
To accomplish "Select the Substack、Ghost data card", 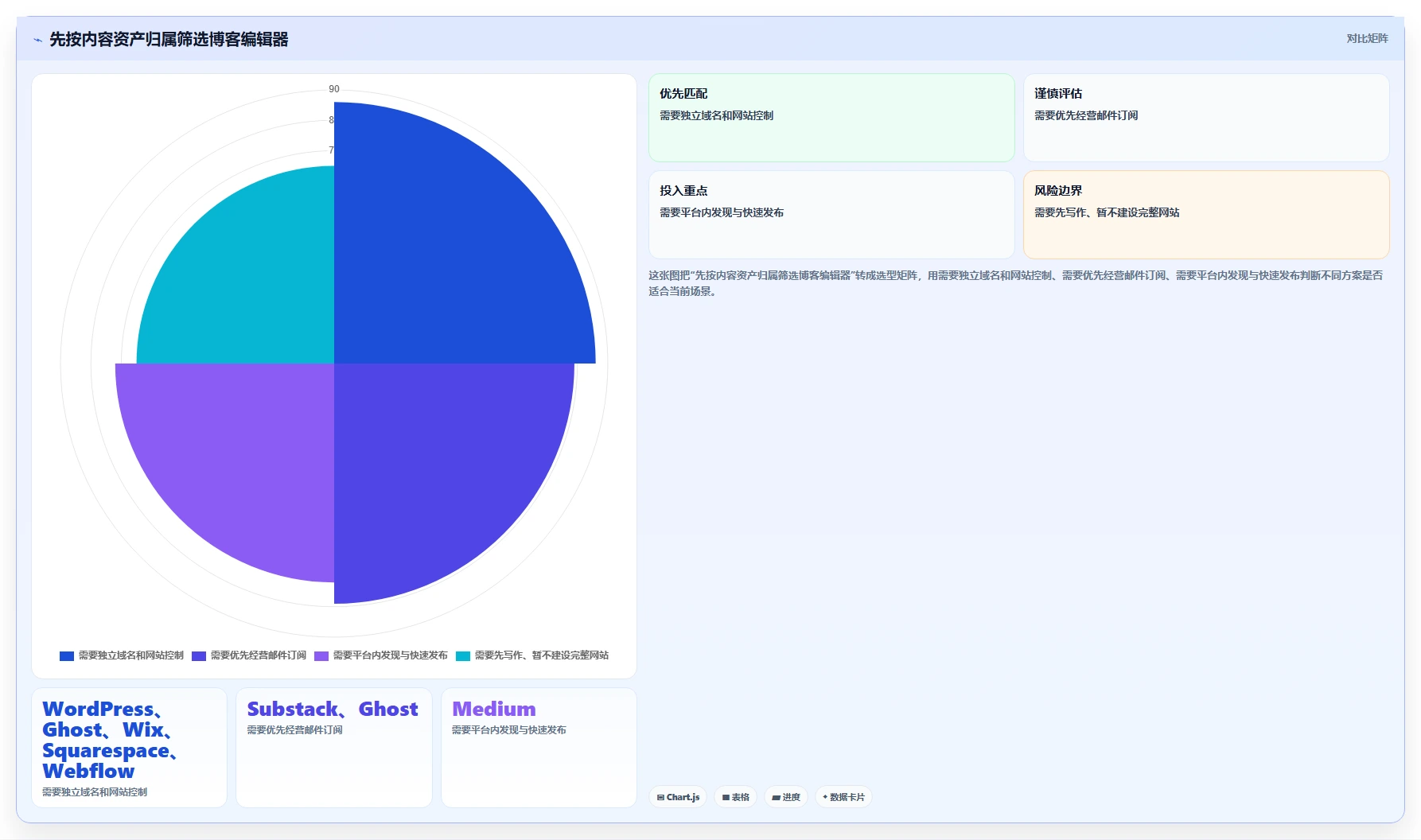I will pos(334,748).
